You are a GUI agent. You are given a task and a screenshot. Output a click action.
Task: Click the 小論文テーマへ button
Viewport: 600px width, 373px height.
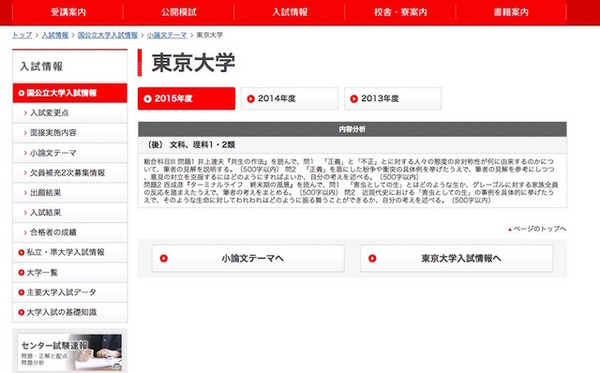point(248,259)
